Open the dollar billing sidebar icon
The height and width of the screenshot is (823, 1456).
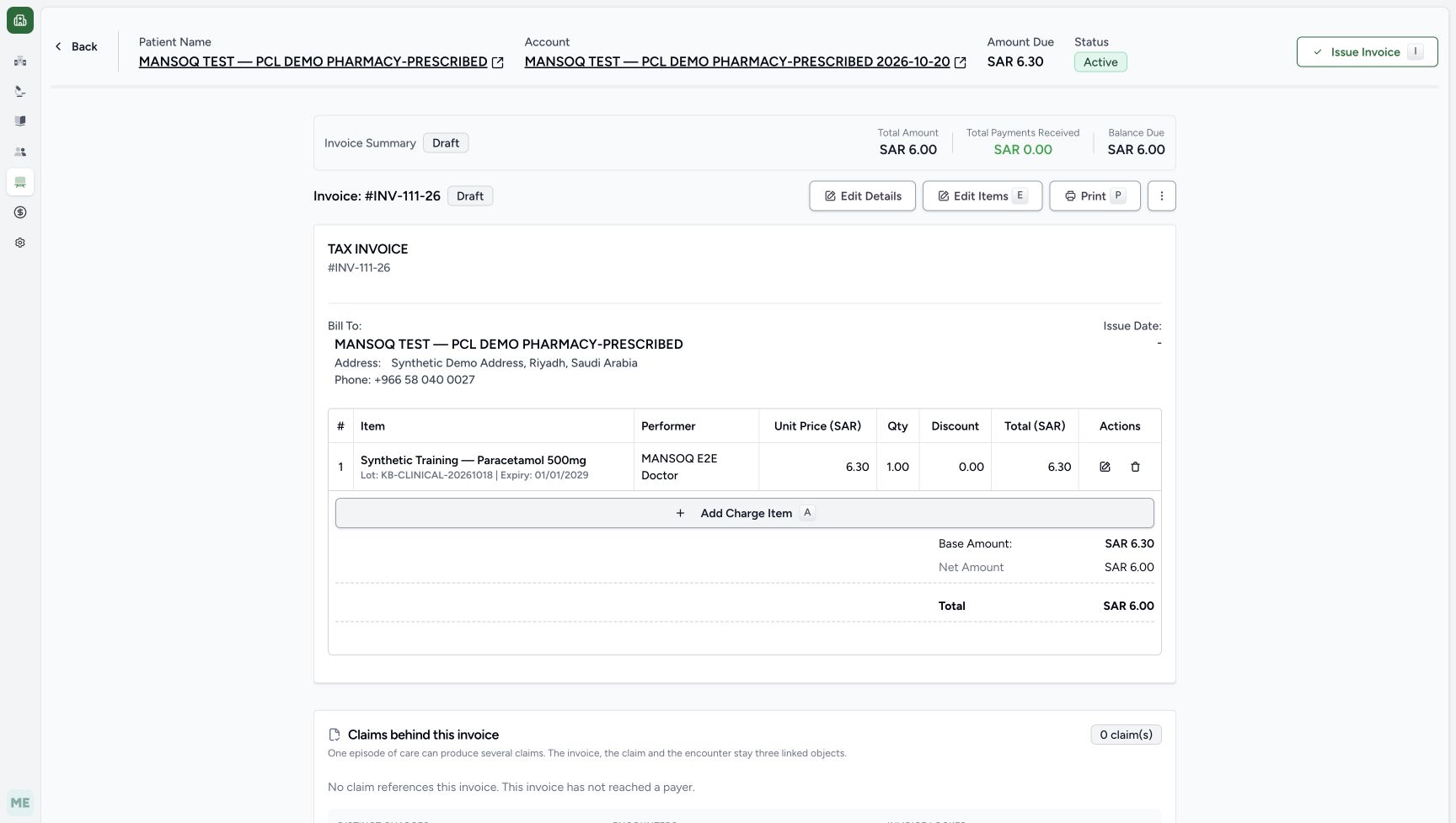[20, 212]
